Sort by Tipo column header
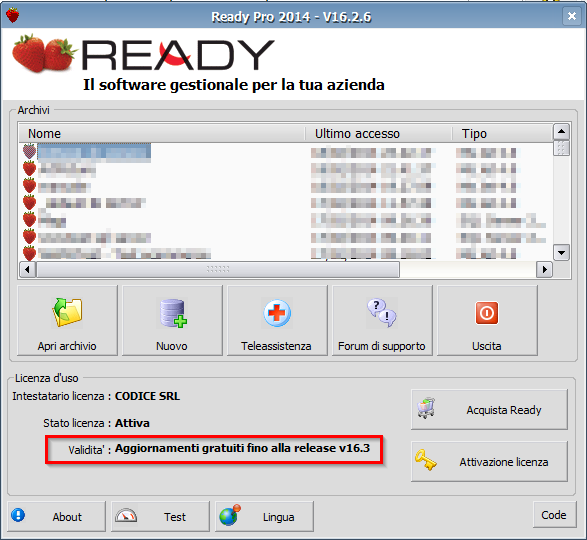Screen dimensions: 587x540 502,134
